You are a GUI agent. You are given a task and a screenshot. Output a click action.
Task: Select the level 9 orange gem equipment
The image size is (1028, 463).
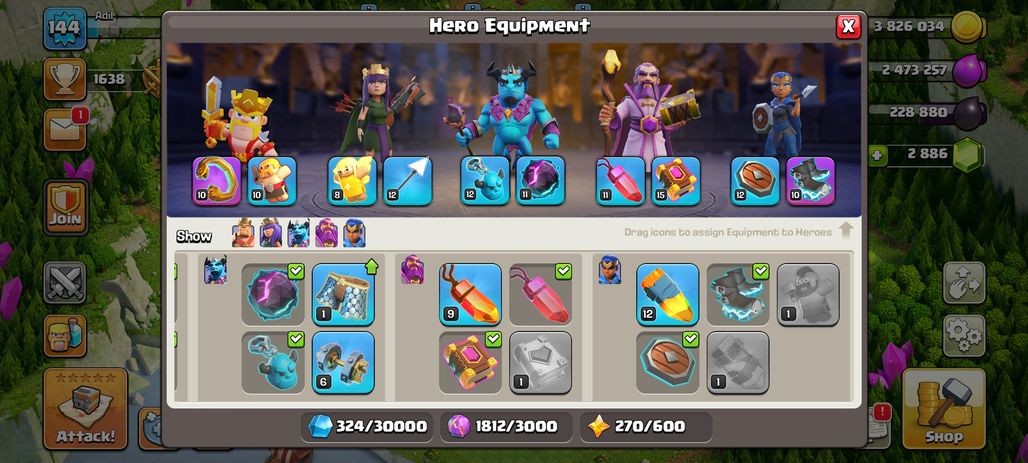coord(470,294)
